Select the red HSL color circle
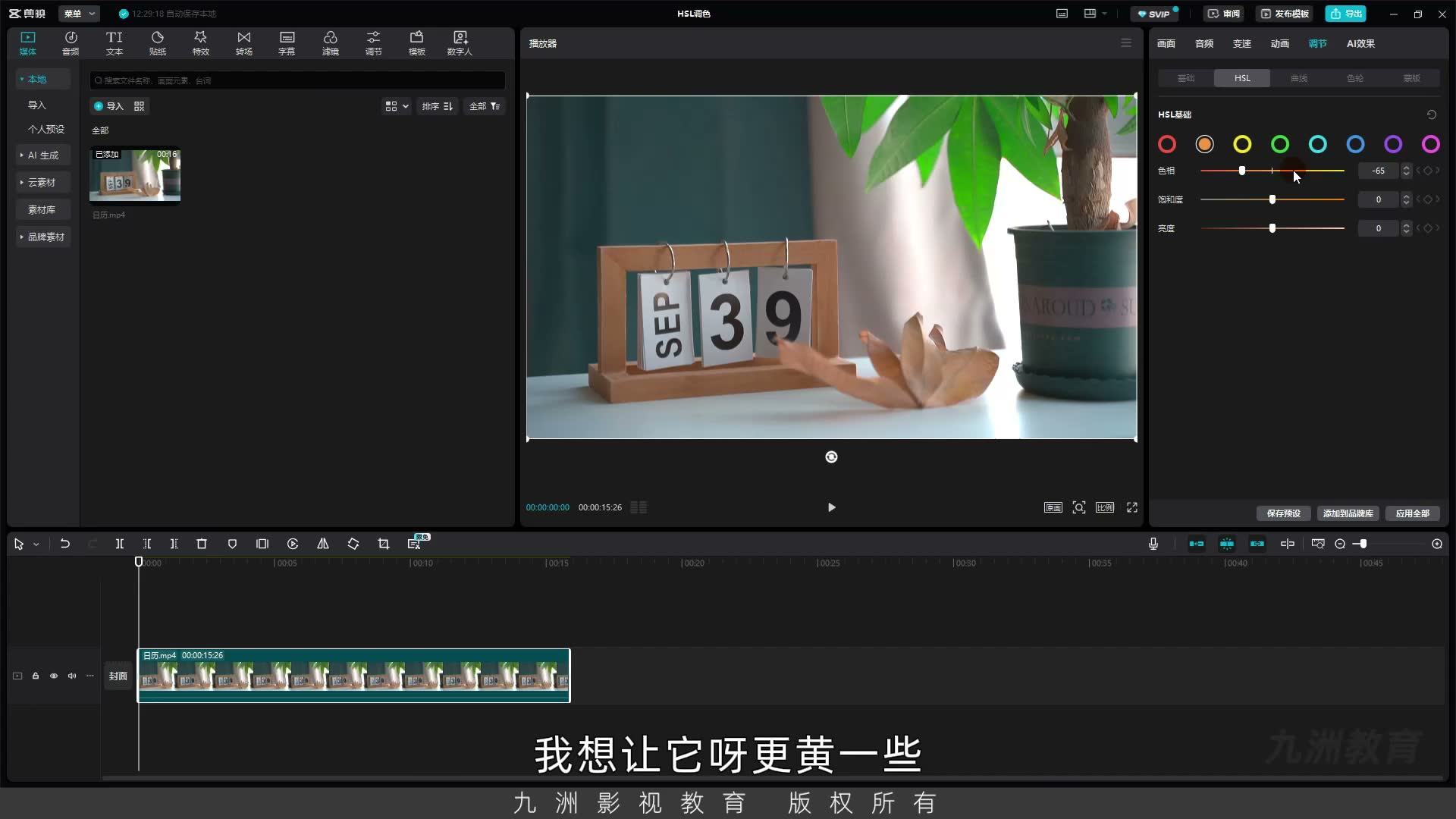Viewport: 1456px width, 819px height. tap(1167, 144)
